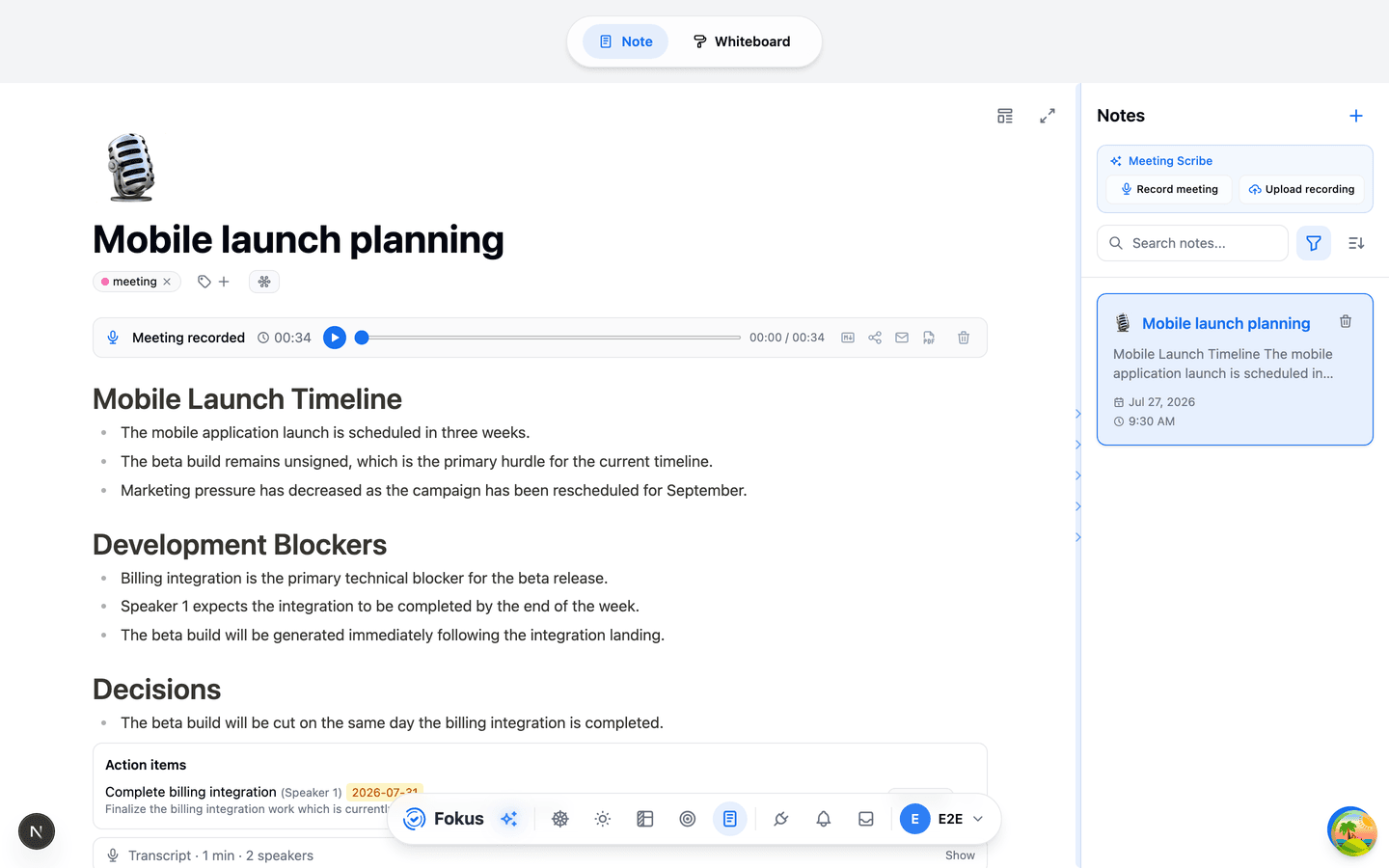The image size is (1389, 868).
Task: Select the Complete billing integration action item
Action: pos(190,792)
